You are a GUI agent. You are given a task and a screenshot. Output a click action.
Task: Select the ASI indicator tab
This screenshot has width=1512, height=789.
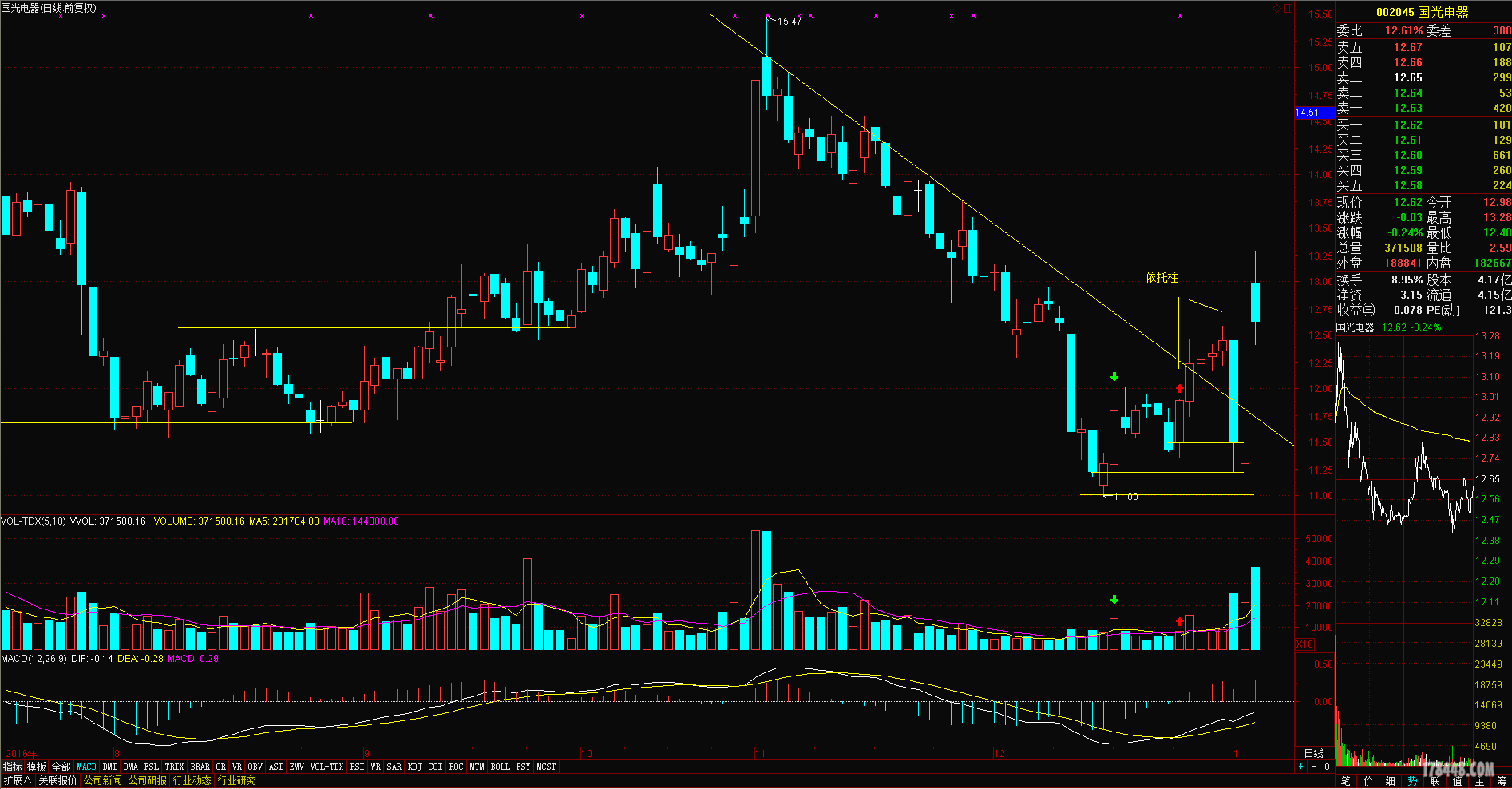pyautogui.click(x=276, y=767)
